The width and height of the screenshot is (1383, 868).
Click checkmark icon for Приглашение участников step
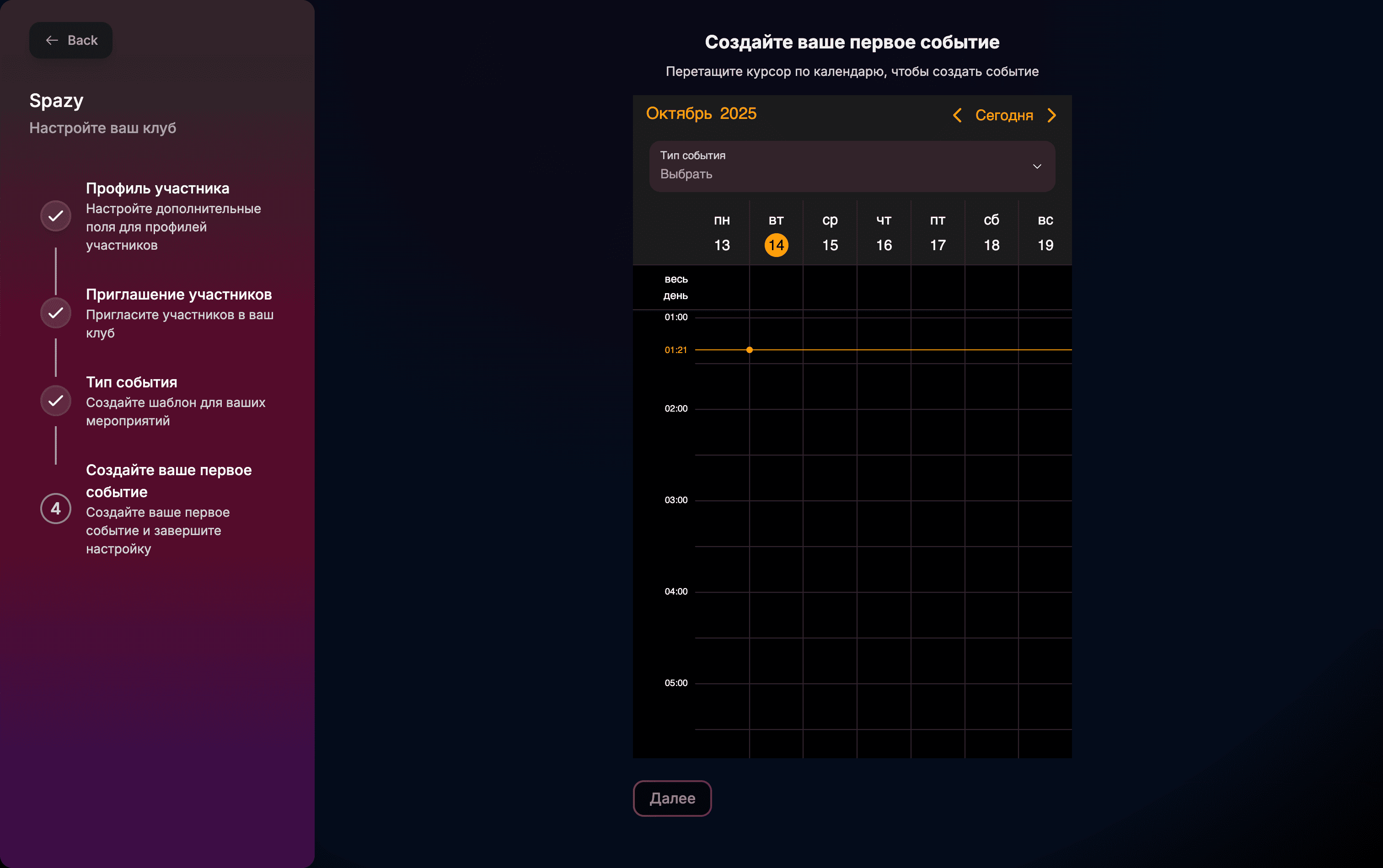coord(56,313)
